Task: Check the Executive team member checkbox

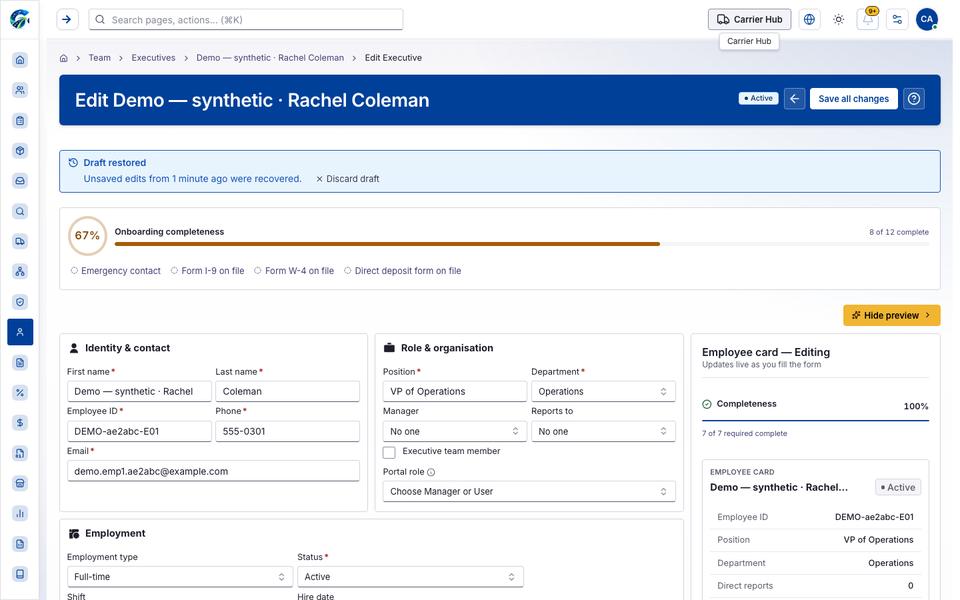Action: [x=389, y=452]
